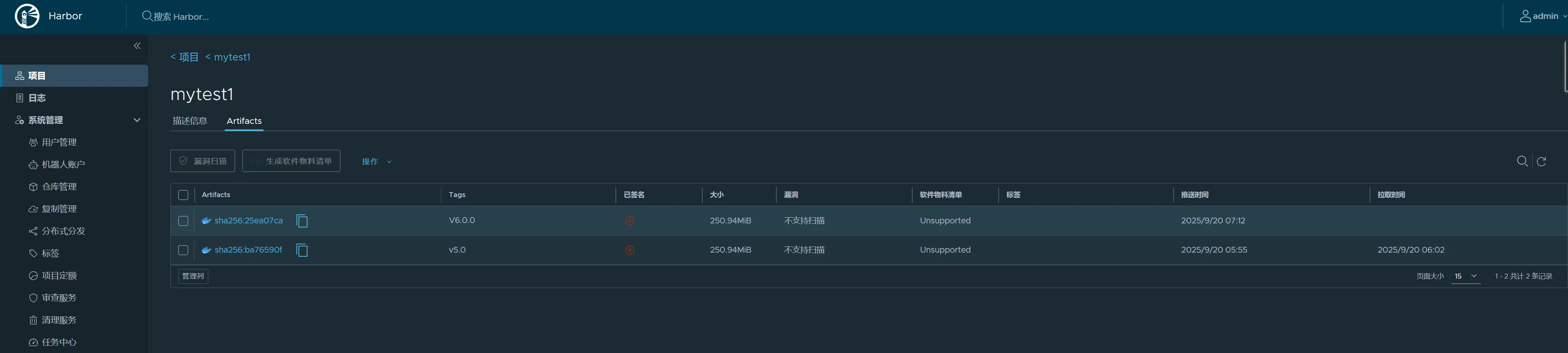Check the box for sha256:25ea07ca
The image size is (1568, 353).
[183, 221]
